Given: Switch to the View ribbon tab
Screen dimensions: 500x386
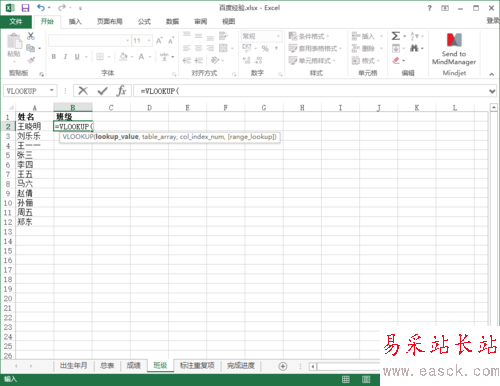Looking at the screenshot, I should pyautogui.click(x=229, y=22).
